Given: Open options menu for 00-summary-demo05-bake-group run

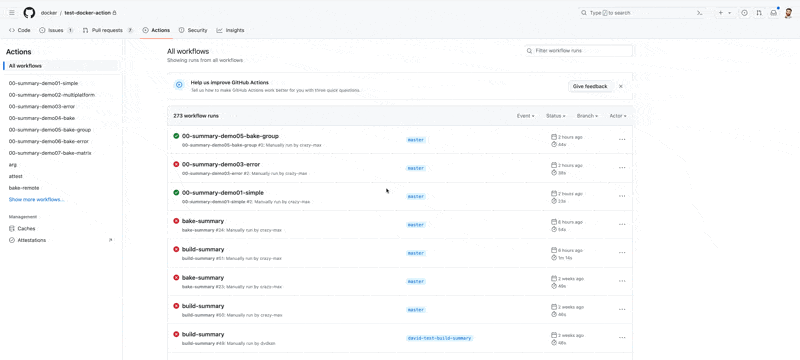Looking at the screenshot, I should [x=622, y=139].
